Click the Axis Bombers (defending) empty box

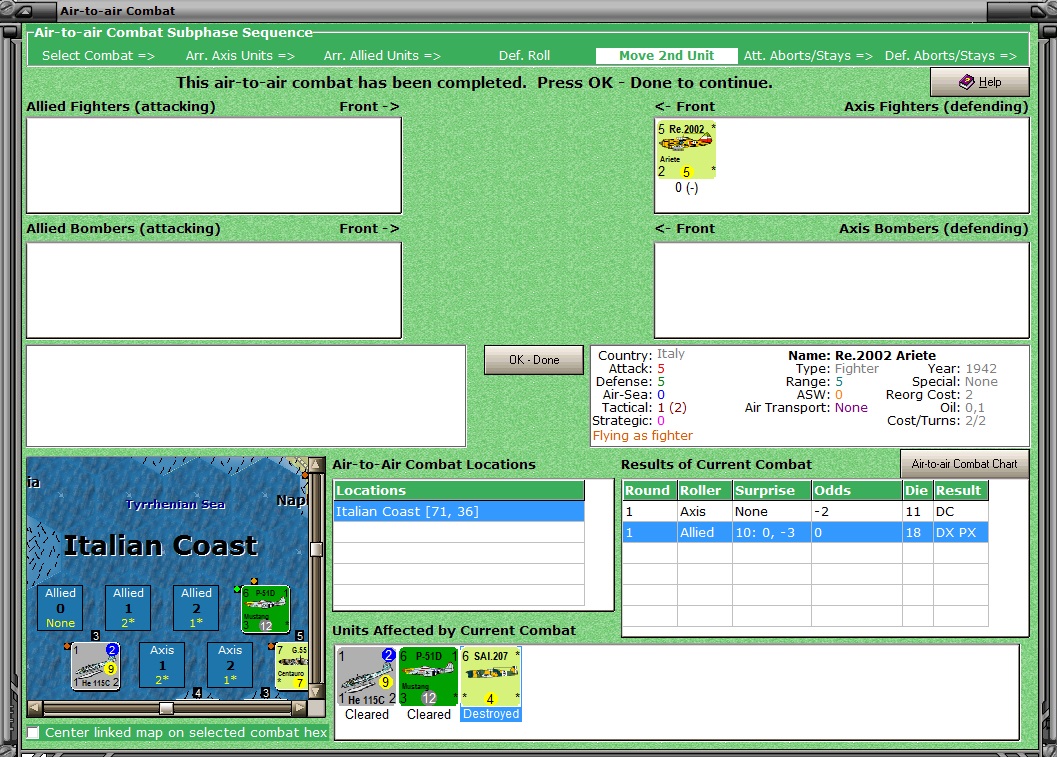[842, 290]
